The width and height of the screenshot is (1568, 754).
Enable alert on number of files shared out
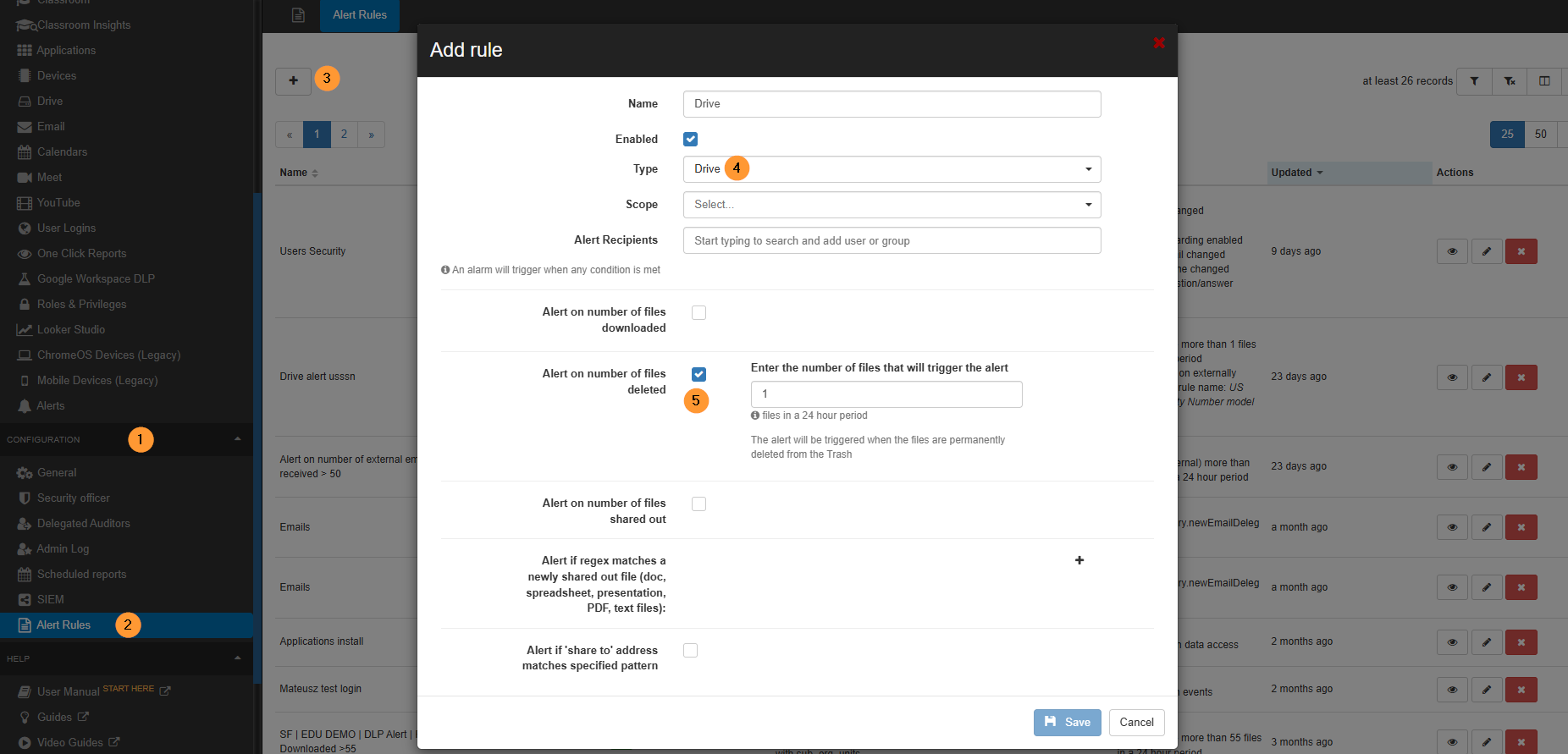(698, 504)
